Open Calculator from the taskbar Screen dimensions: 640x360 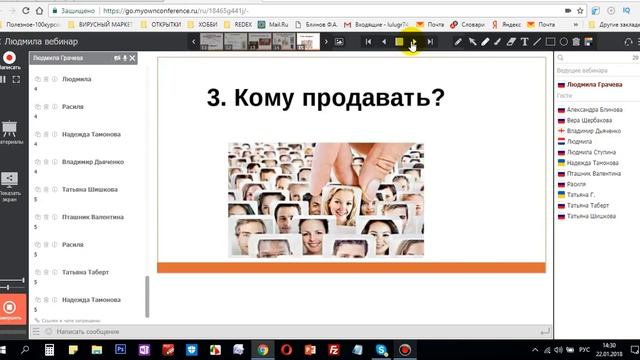(49, 350)
